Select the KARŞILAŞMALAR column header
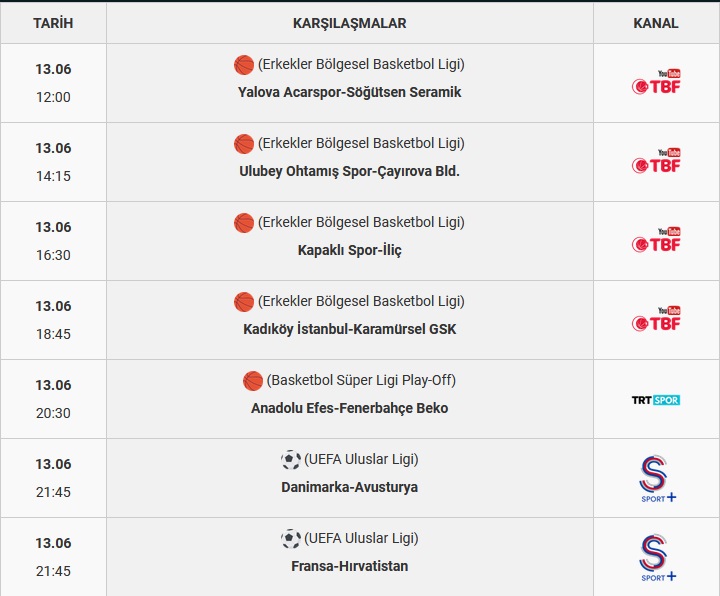 click(349, 23)
